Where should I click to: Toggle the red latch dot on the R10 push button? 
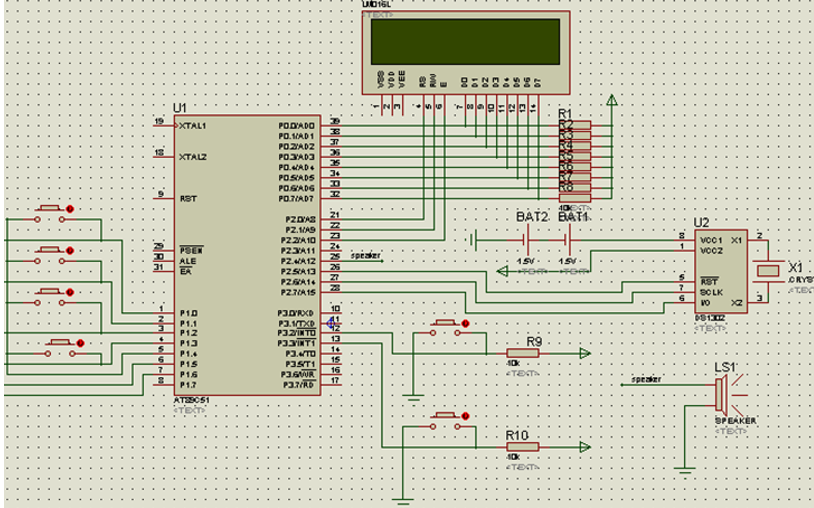[x=465, y=416]
